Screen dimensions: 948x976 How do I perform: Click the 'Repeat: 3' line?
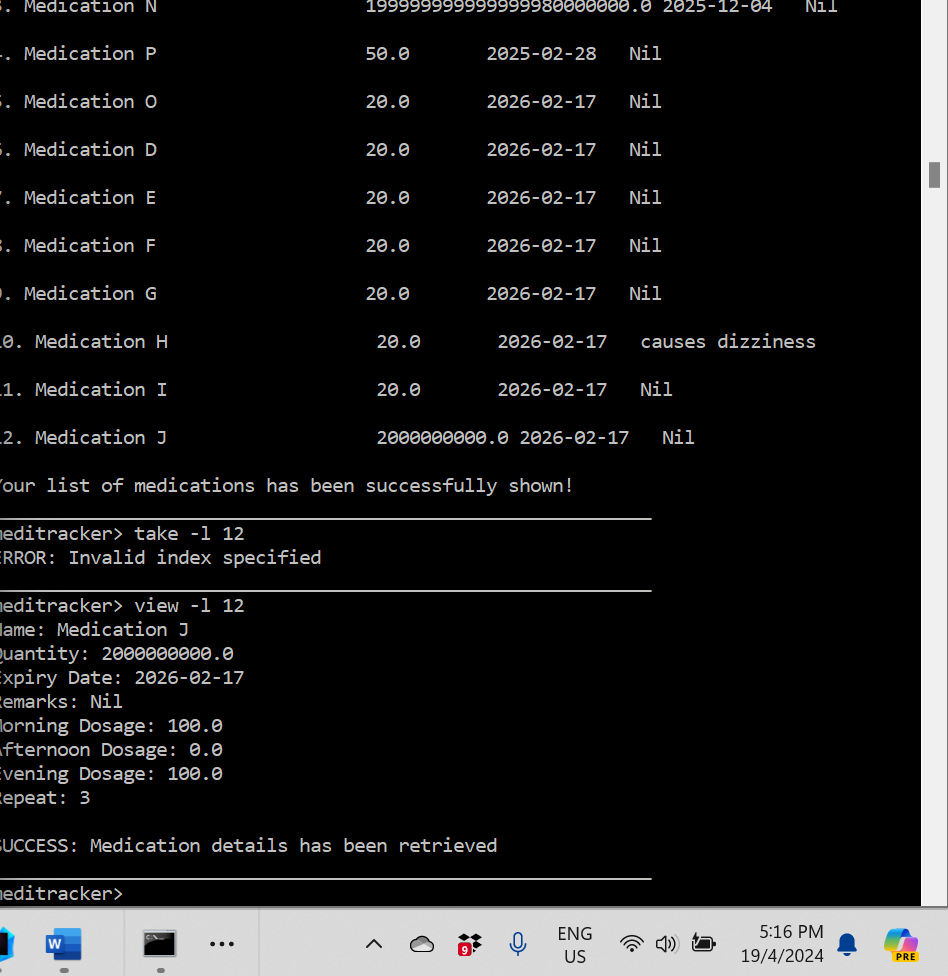click(x=45, y=798)
